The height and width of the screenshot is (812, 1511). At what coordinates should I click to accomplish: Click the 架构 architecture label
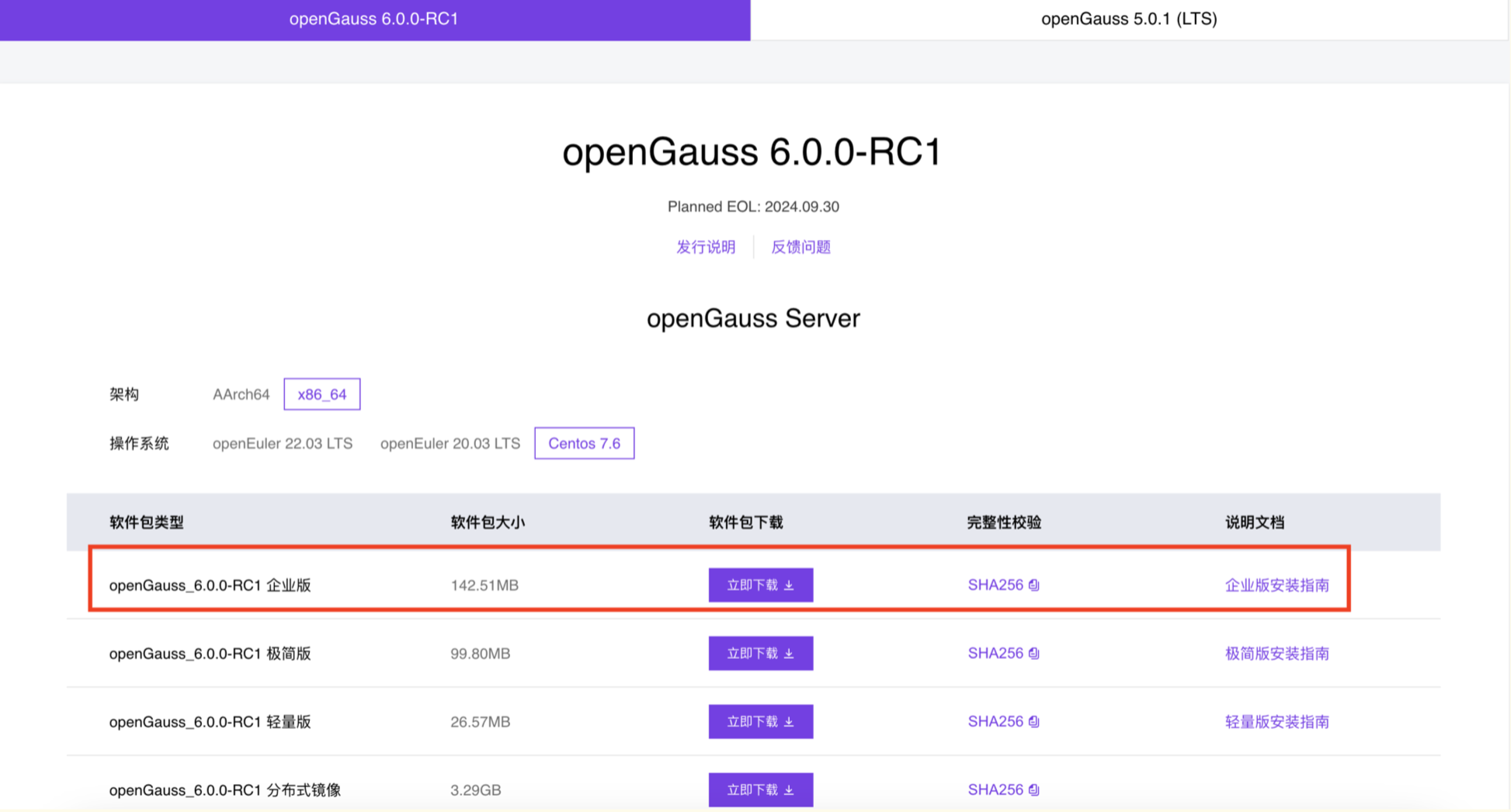tap(124, 394)
